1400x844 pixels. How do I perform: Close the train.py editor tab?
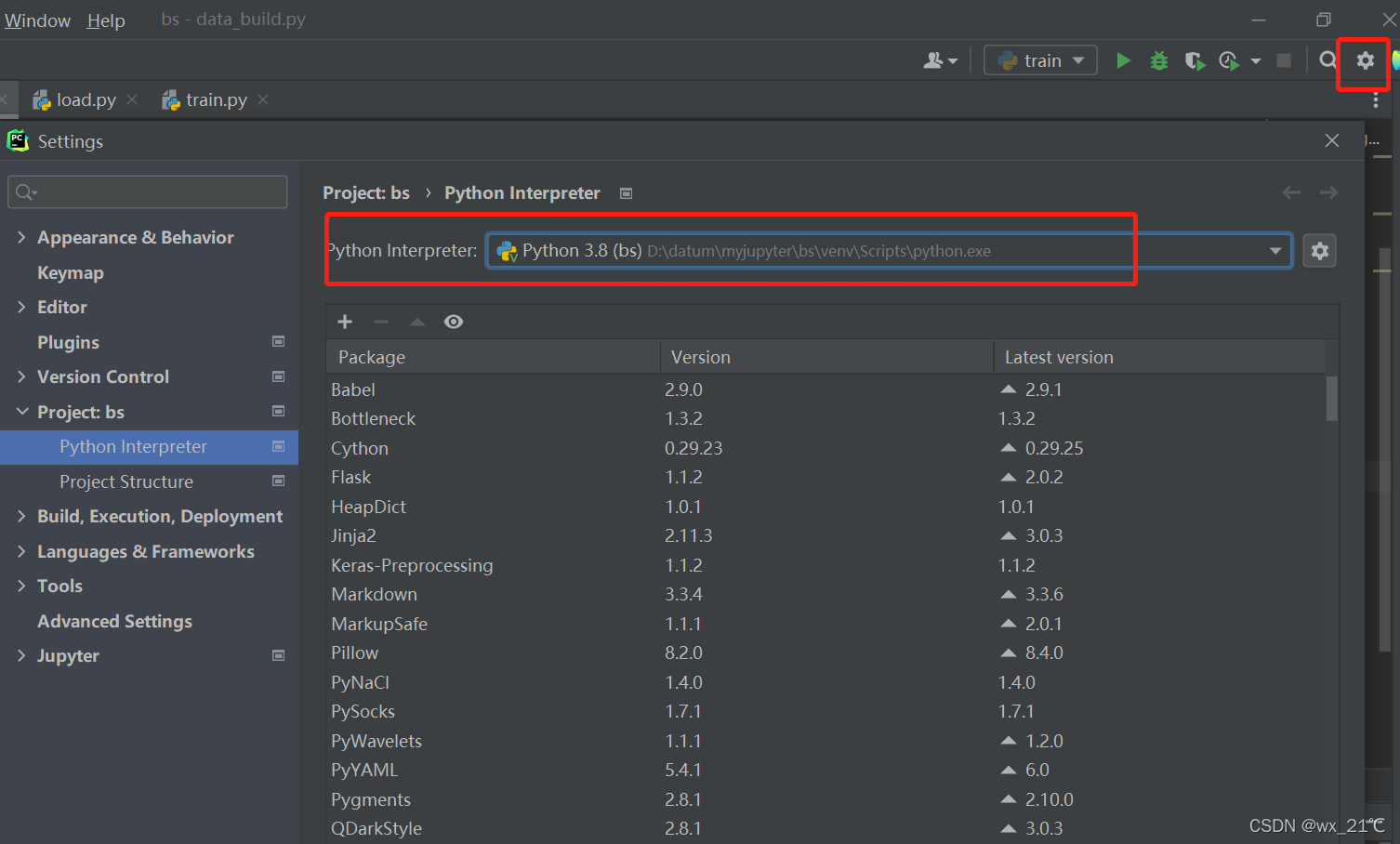coord(263,99)
